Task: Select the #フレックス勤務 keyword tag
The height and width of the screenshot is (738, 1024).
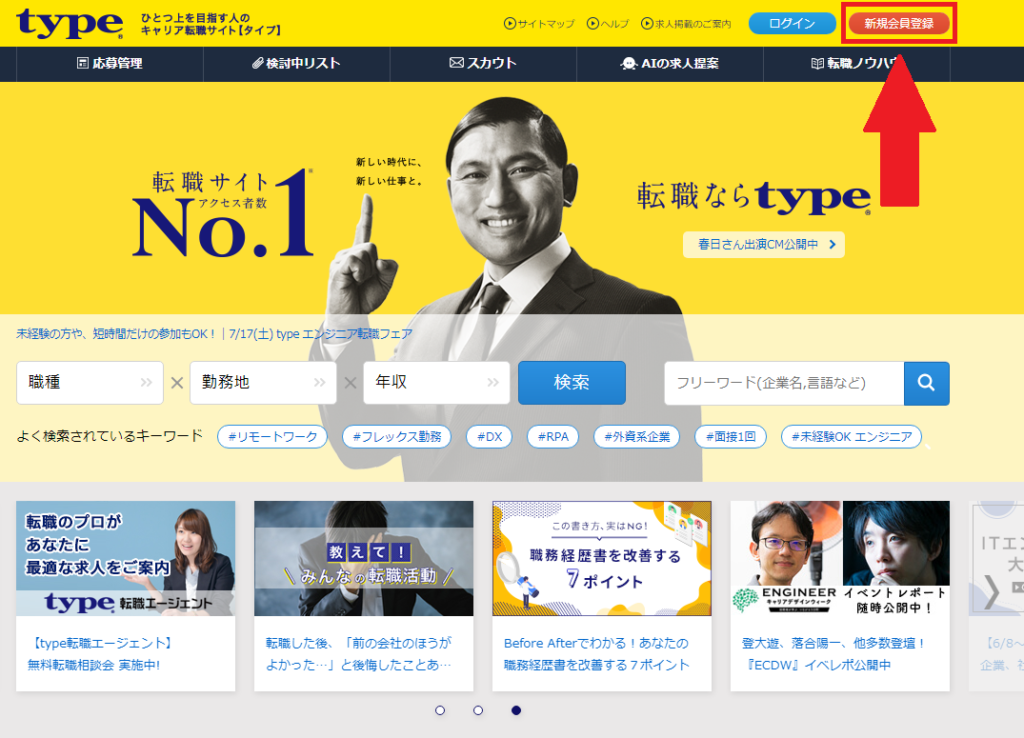Action: click(x=397, y=436)
